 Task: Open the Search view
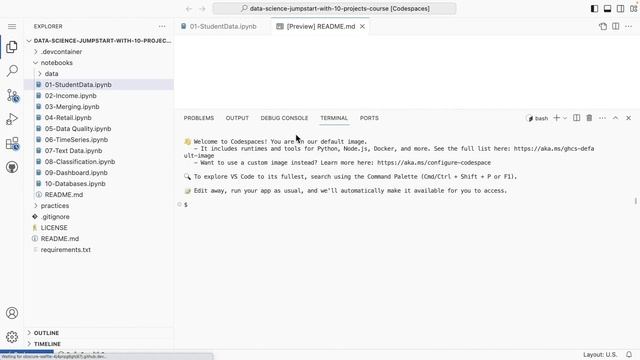click(x=12, y=71)
